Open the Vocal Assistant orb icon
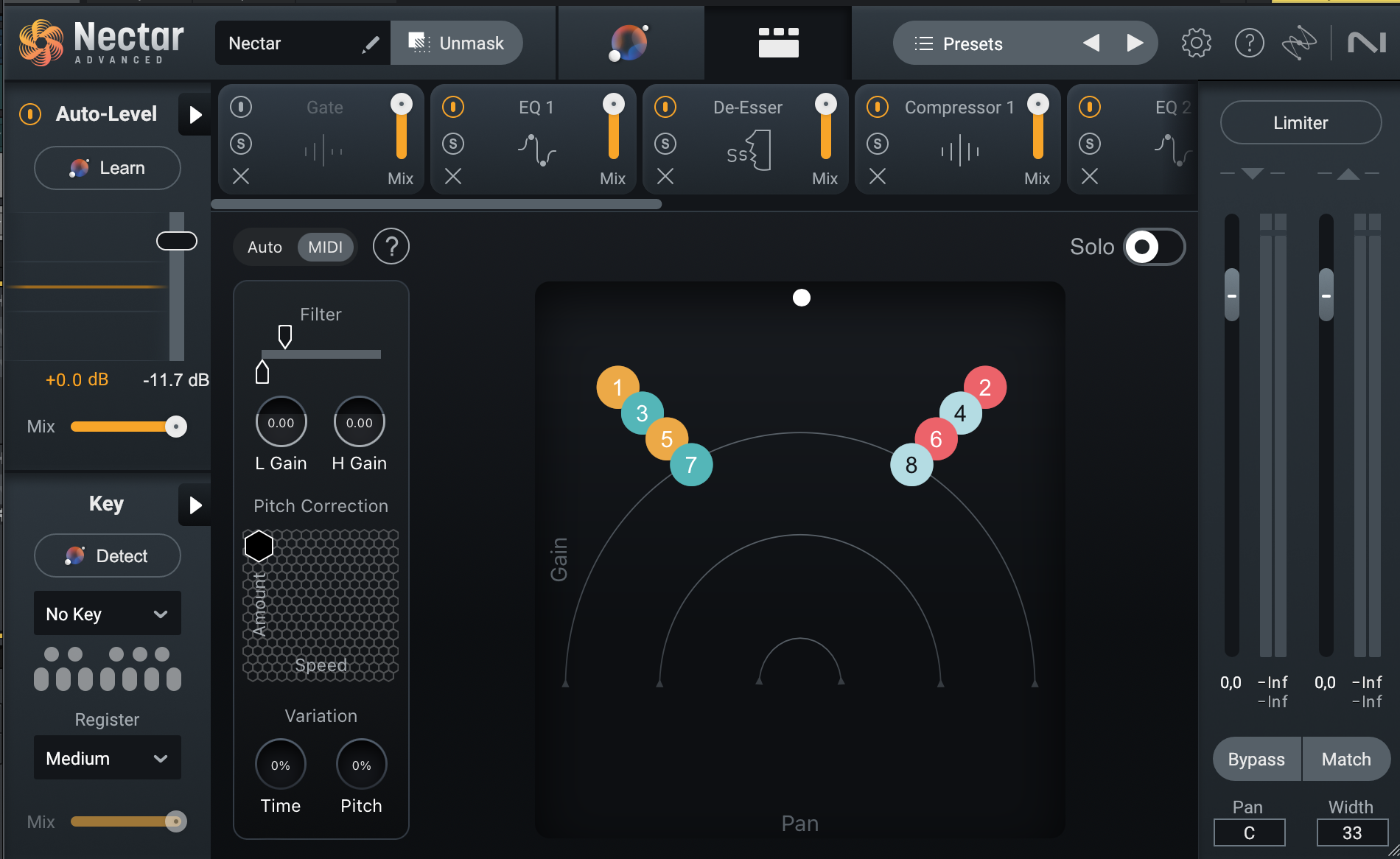This screenshot has height=859, width=1400. [629, 43]
